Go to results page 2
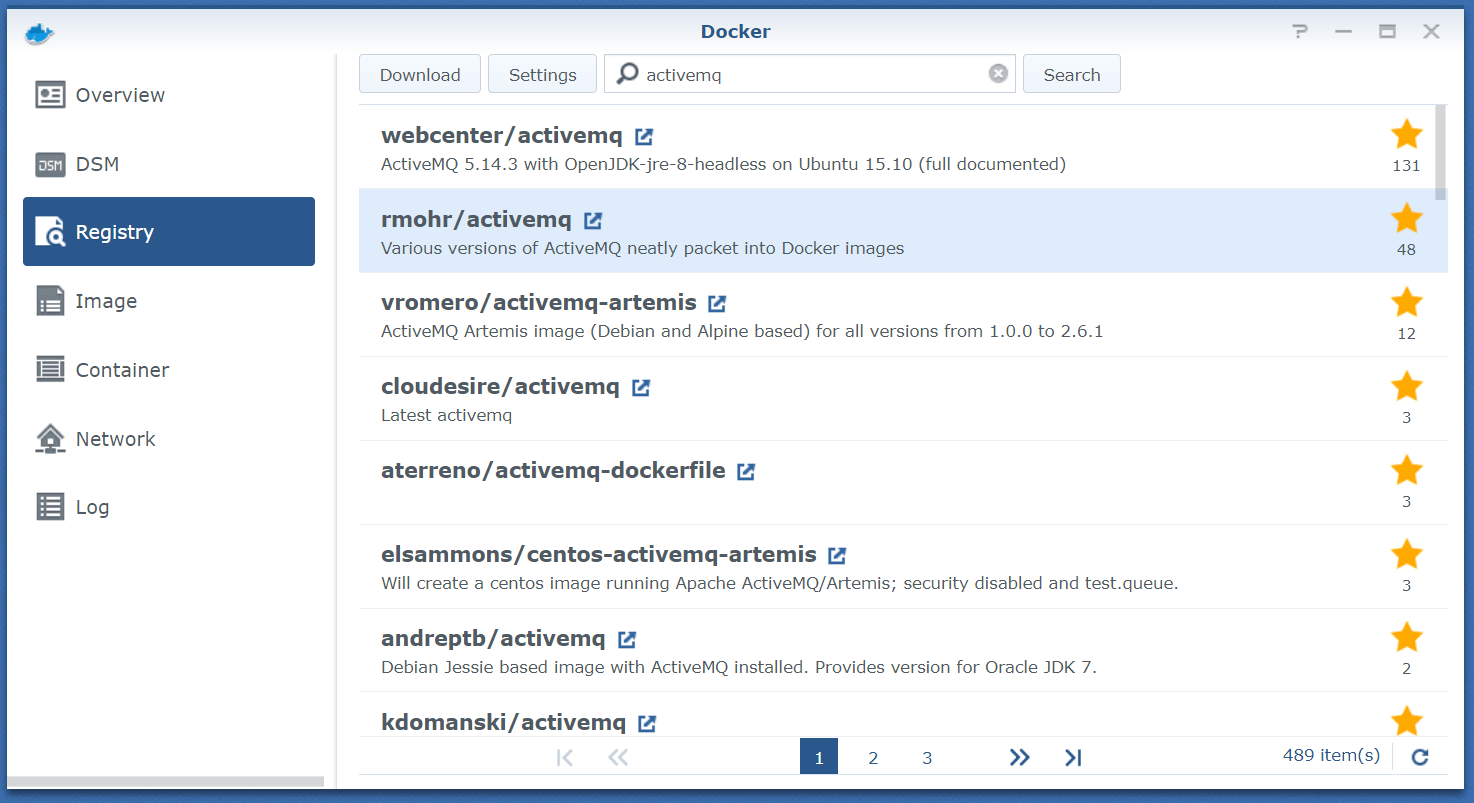 (x=872, y=757)
